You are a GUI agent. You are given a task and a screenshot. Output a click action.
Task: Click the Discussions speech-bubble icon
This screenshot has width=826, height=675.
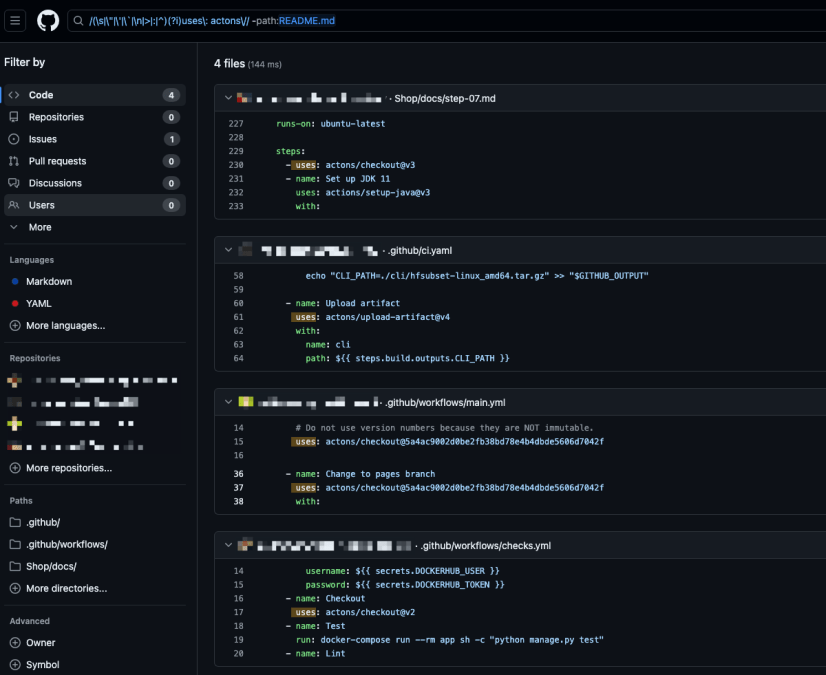pos(14,183)
